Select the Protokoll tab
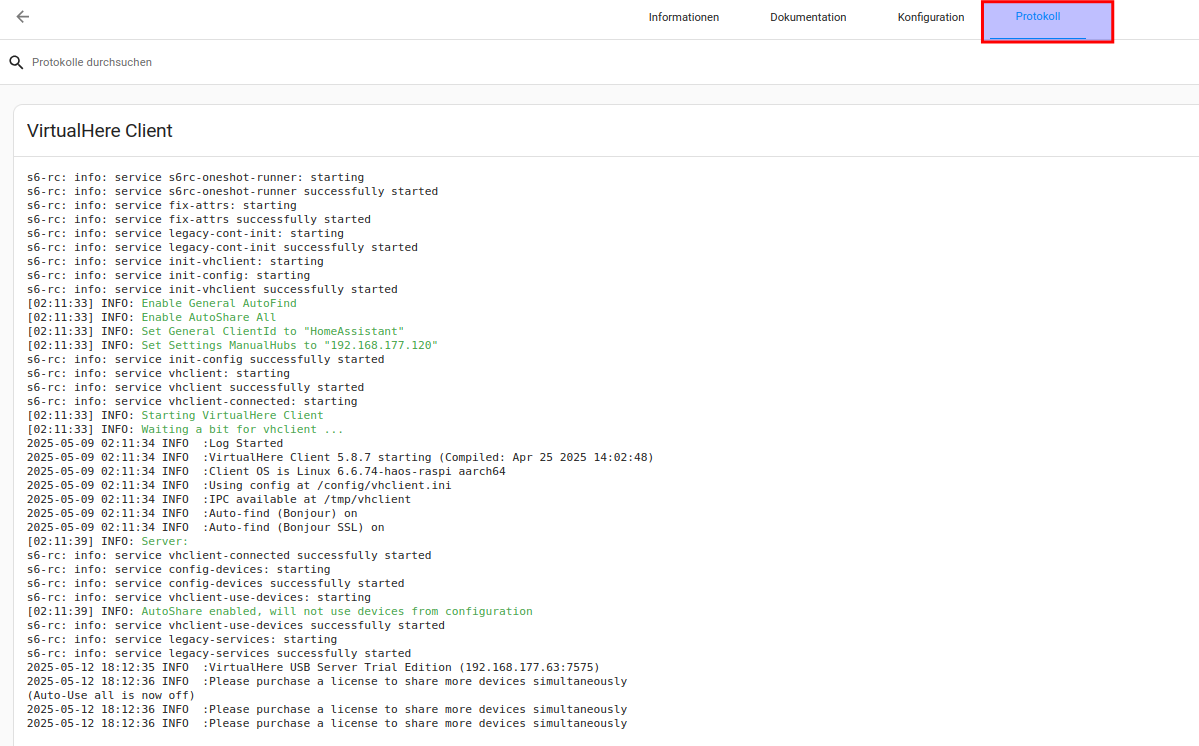The image size is (1199, 746). (1037, 17)
